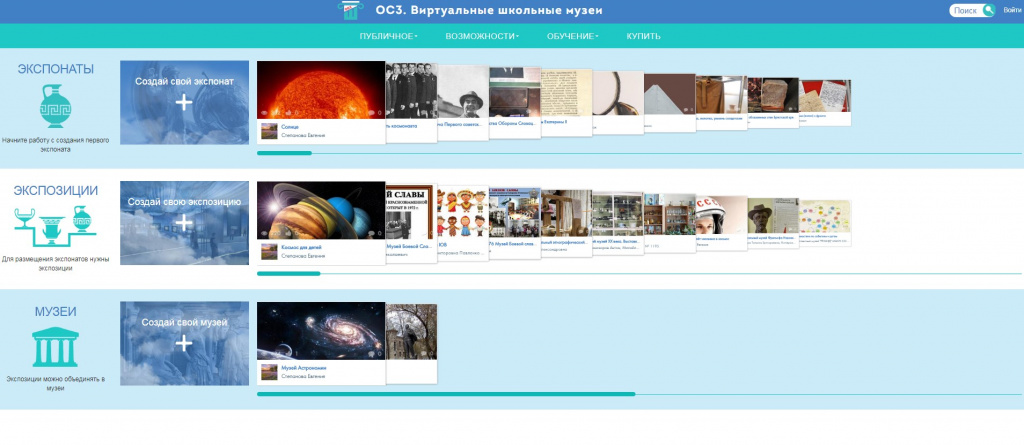
Task: Open the ВОЗМОЖНОСТИ dropdown menu
Action: pos(482,36)
